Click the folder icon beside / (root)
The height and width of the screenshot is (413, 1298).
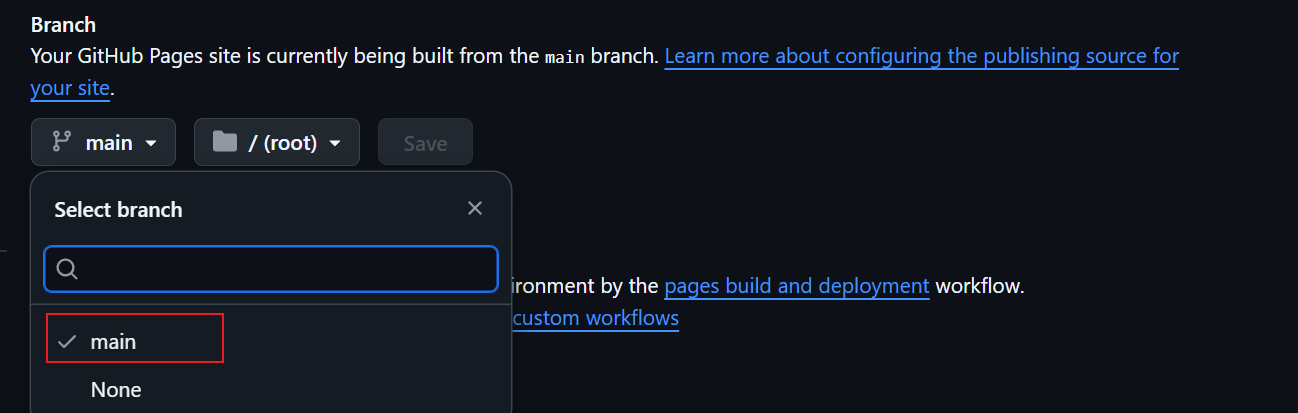tap(225, 143)
